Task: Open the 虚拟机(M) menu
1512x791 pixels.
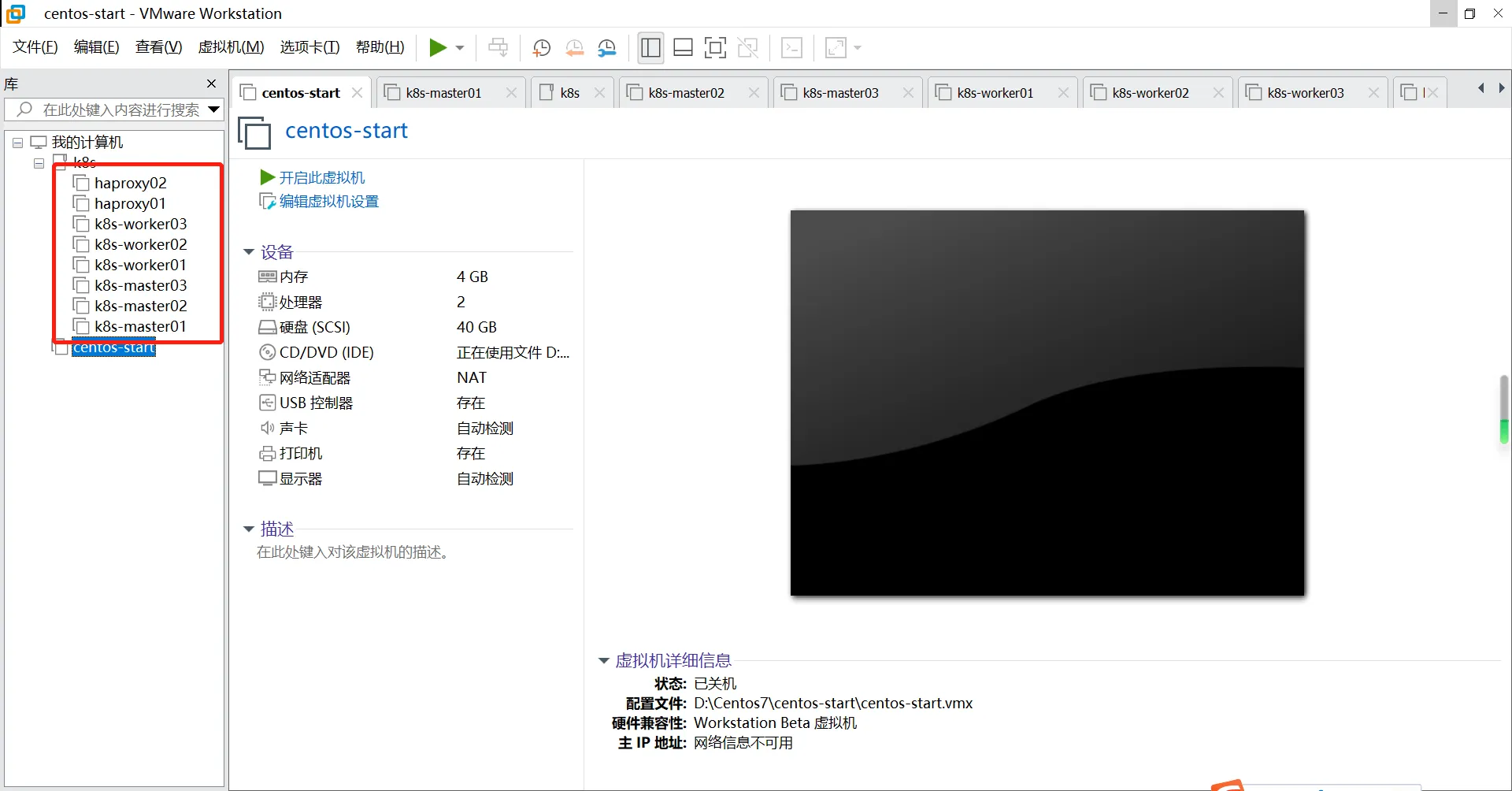Action: 231,47
